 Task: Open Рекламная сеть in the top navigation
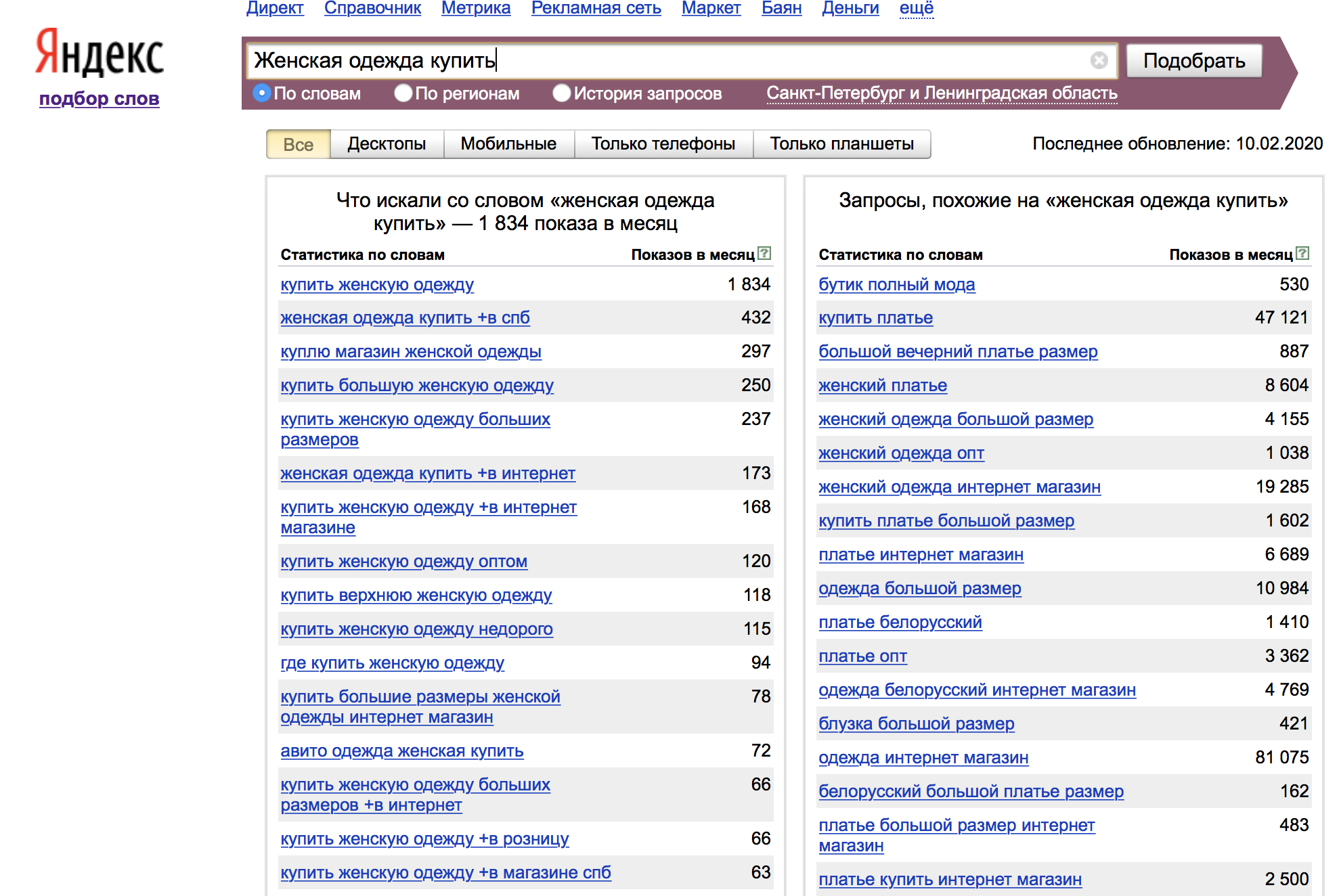coord(596,9)
